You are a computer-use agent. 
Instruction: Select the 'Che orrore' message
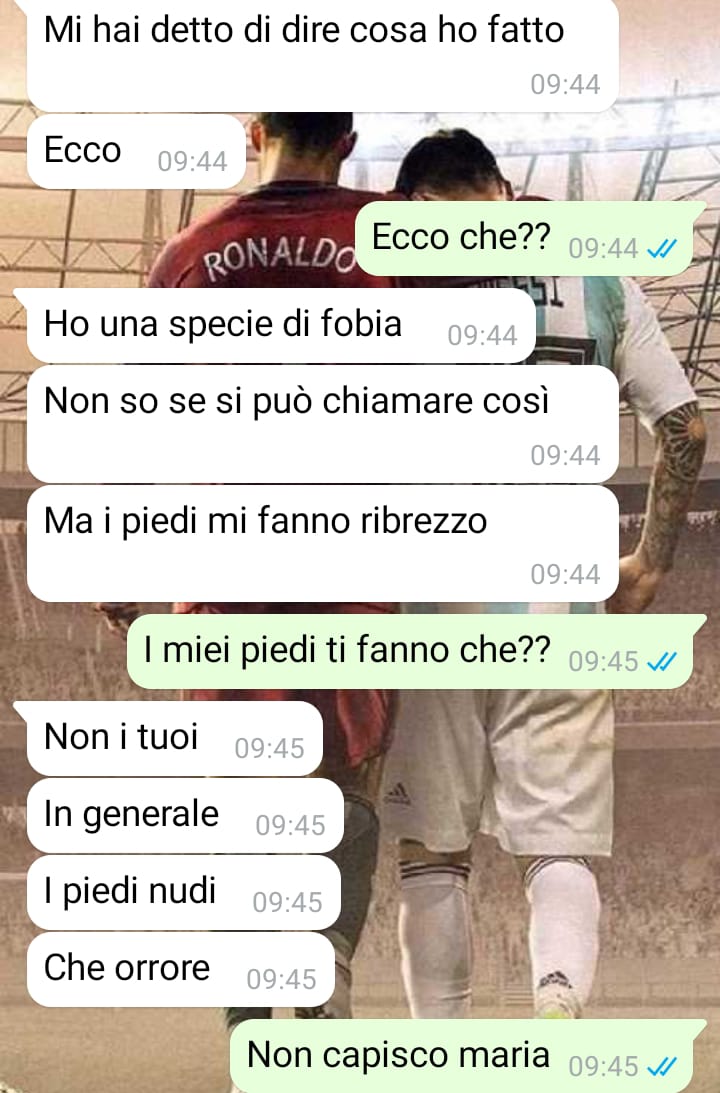[181, 970]
